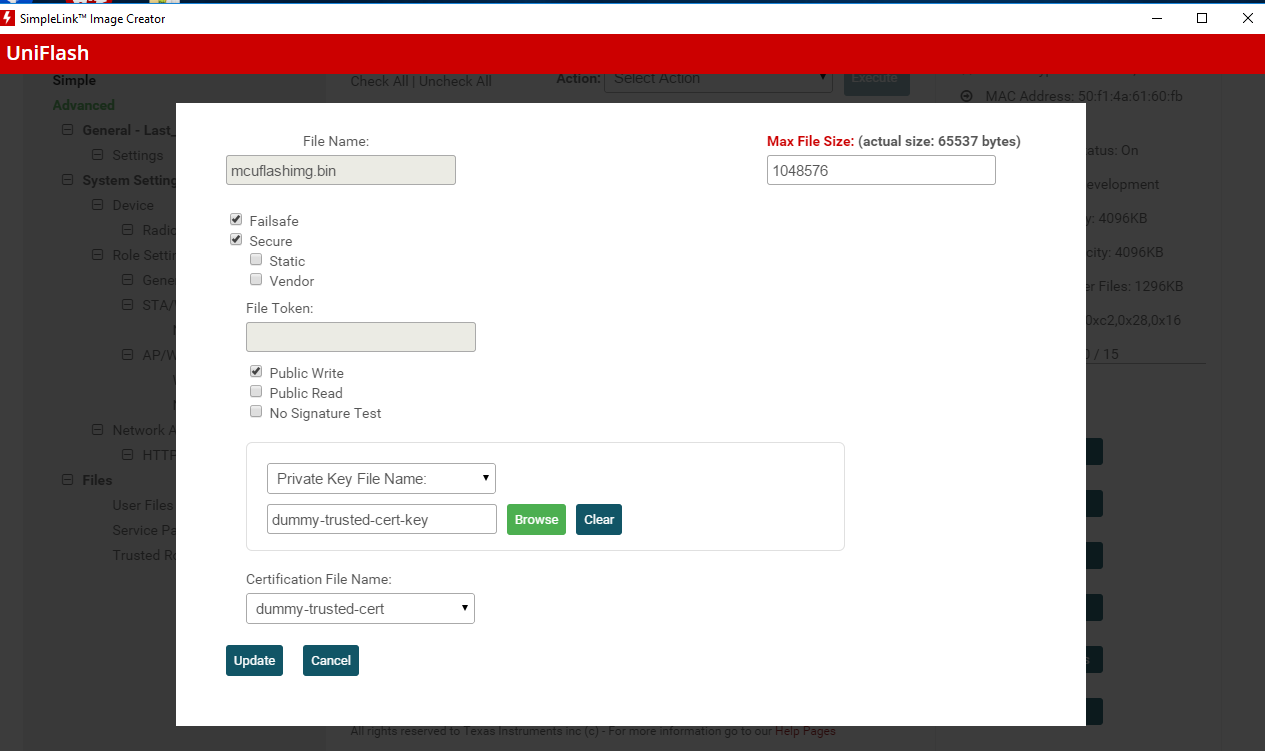Collapse the STA/ node under Role Settings
The width and height of the screenshot is (1265, 751).
(x=127, y=305)
